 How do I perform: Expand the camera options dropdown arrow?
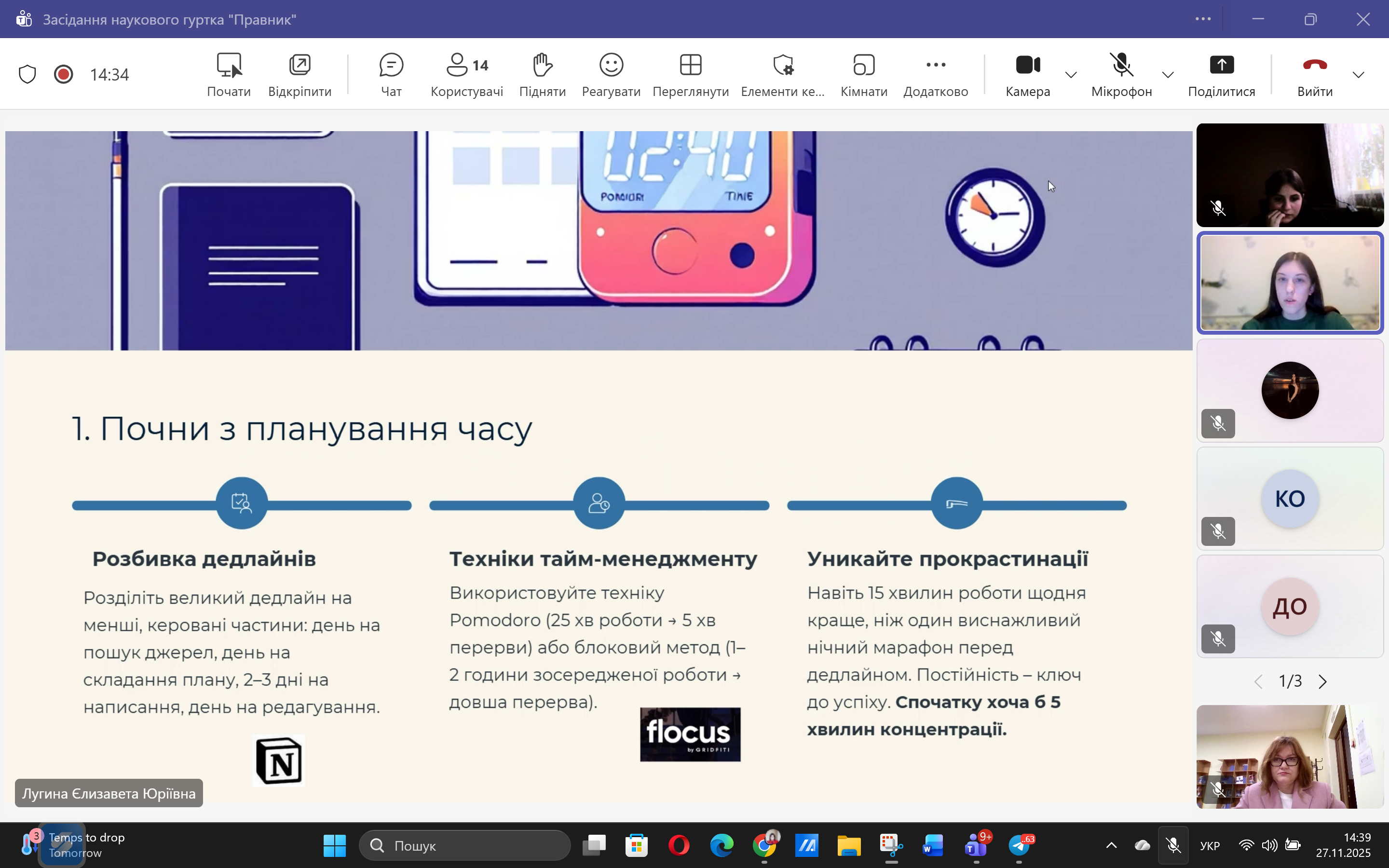pos(1071,75)
